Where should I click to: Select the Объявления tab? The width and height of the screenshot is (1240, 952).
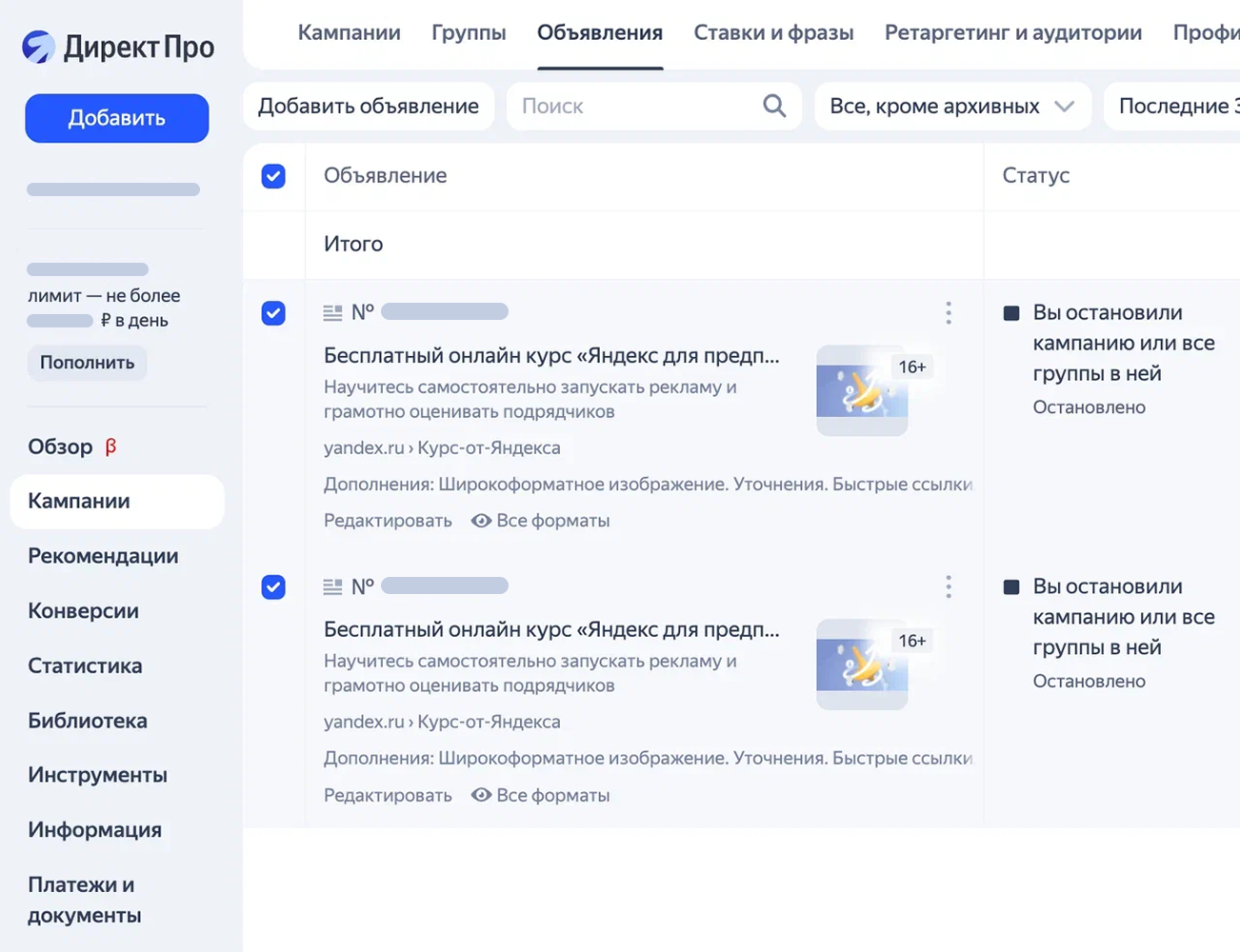coord(600,32)
